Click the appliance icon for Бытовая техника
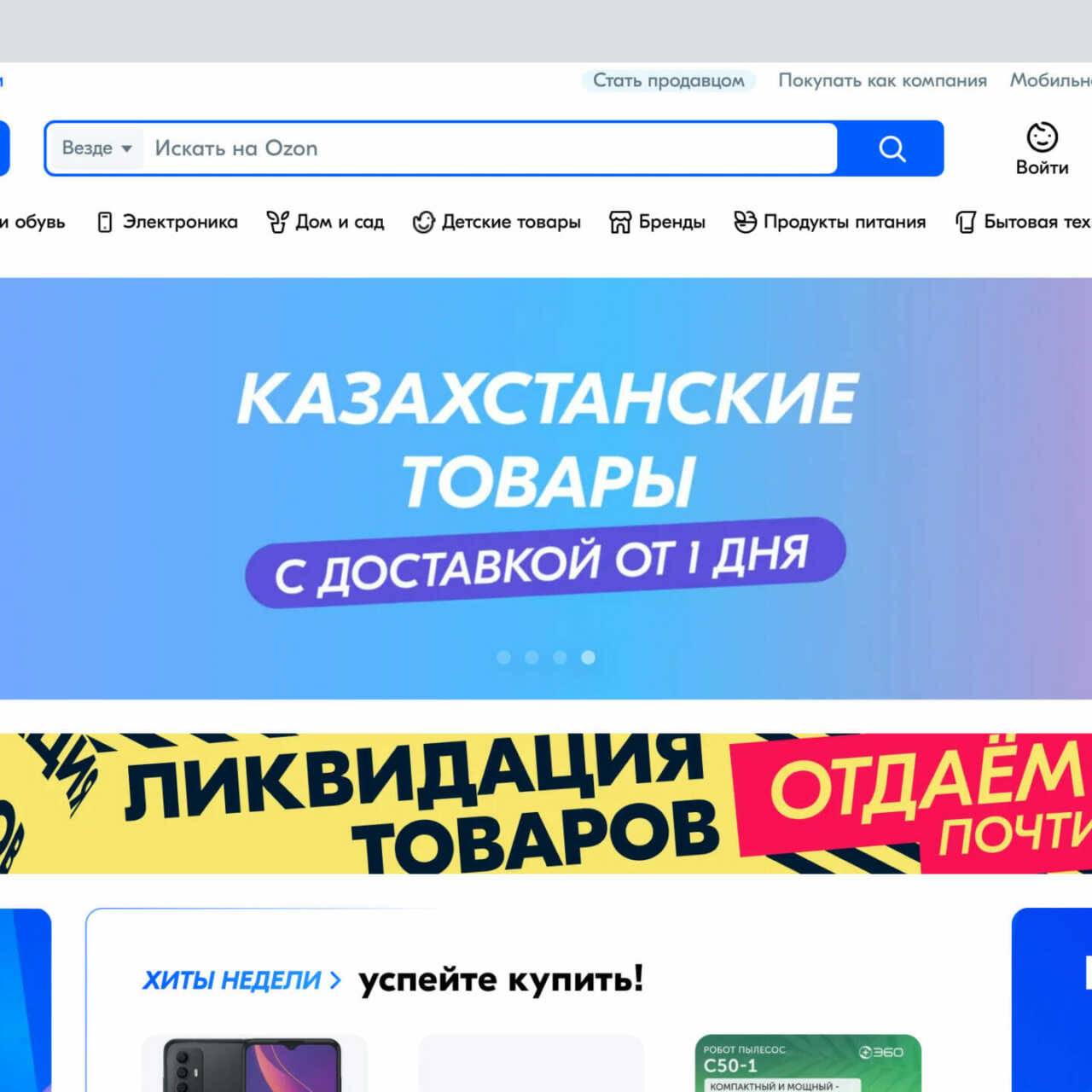Viewport: 1092px width, 1092px height. 966,223
